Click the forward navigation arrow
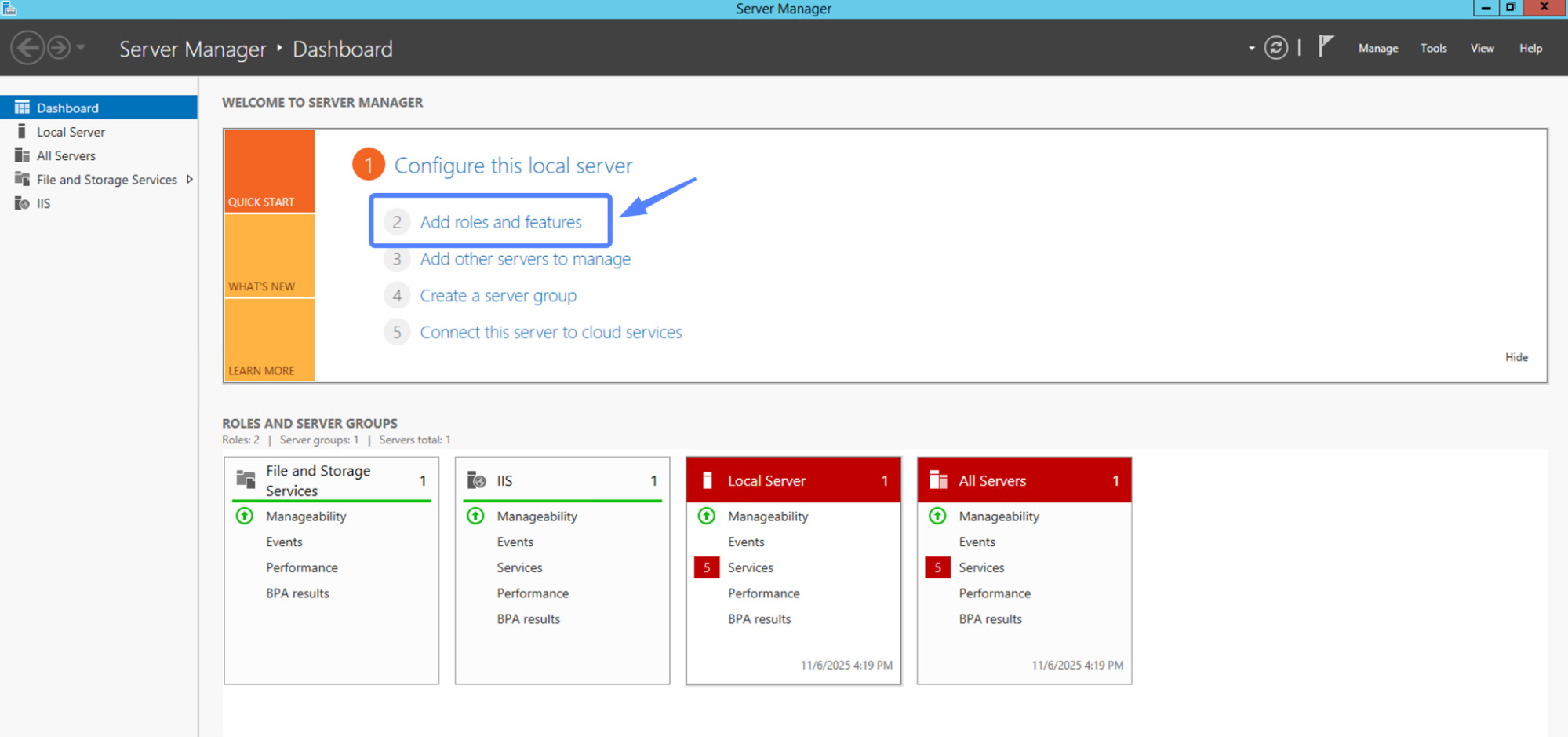Screen dimensions: 1568x737 59,48
